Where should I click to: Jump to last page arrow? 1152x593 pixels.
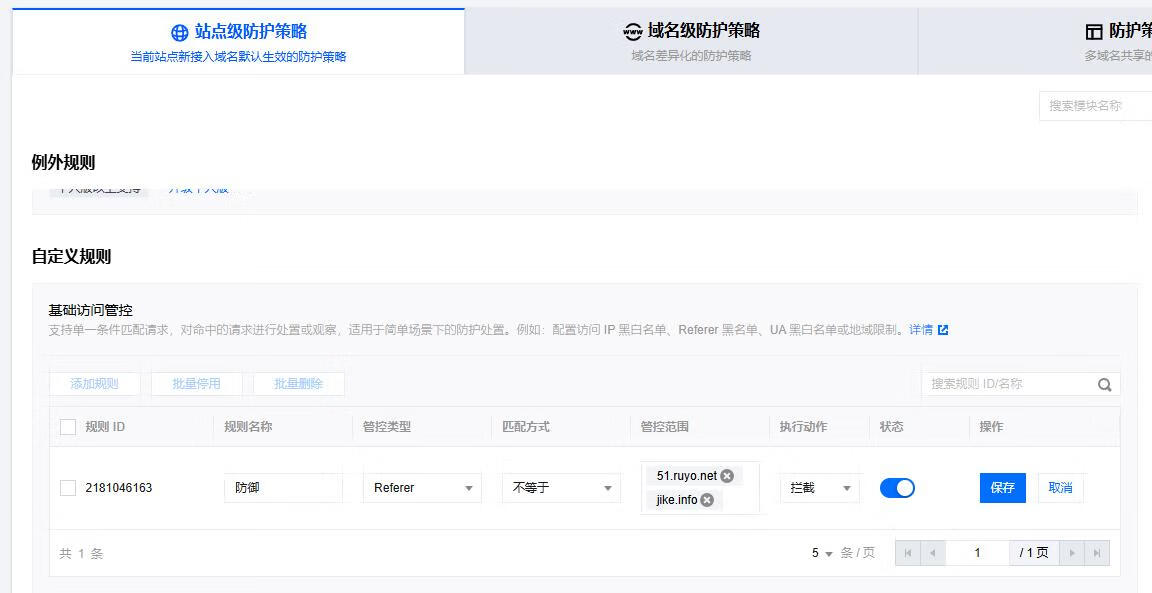click(x=1097, y=553)
